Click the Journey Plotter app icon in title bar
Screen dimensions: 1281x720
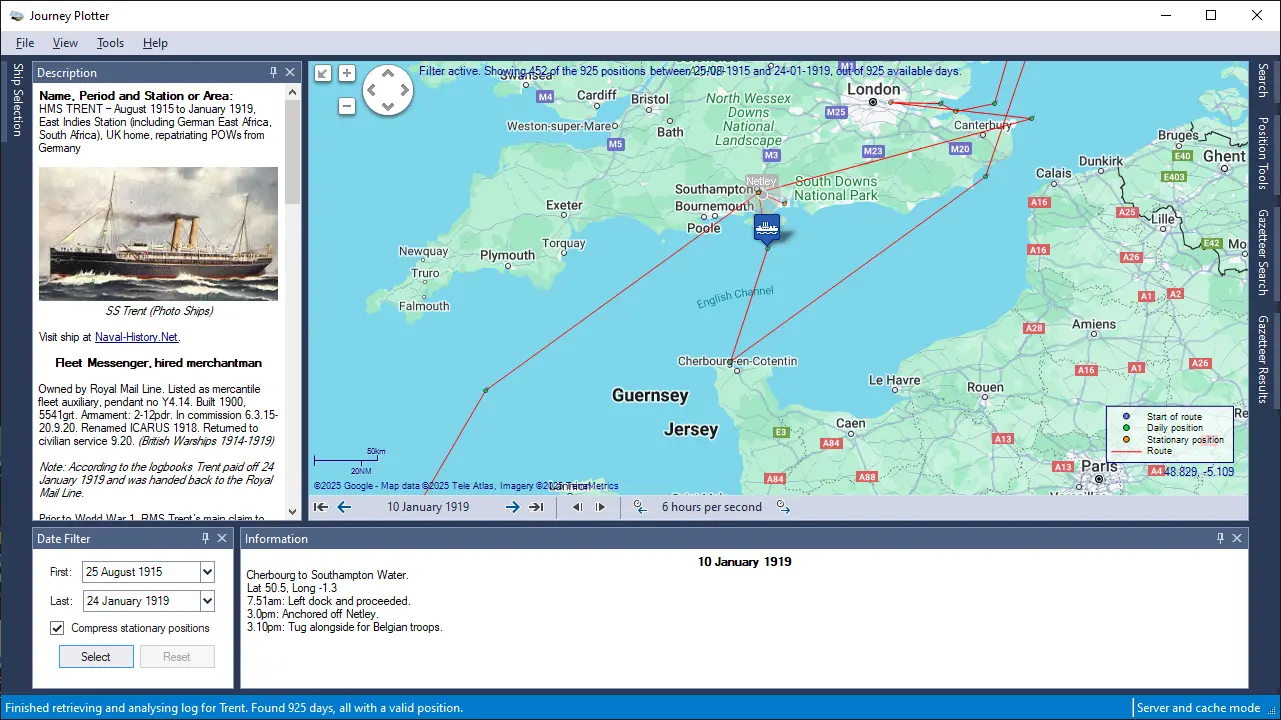click(17, 15)
